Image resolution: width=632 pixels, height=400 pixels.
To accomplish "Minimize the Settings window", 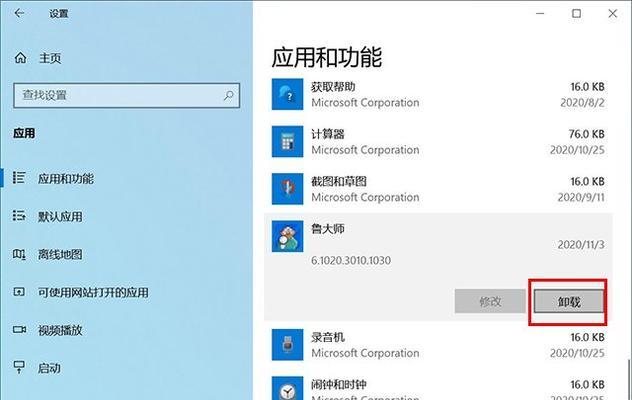I will click(x=540, y=13).
